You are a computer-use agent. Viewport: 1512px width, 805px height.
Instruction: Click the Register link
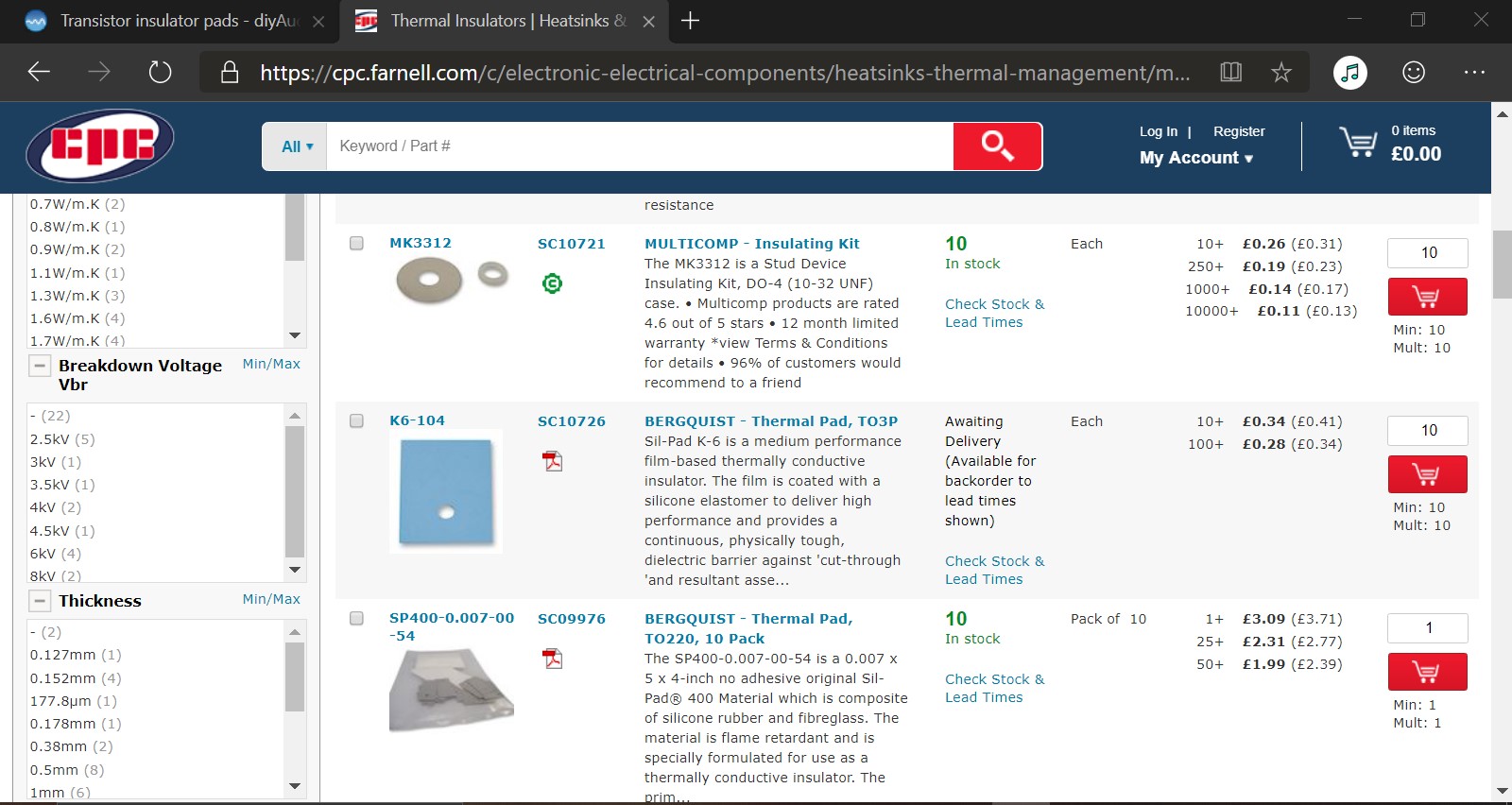coord(1239,131)
